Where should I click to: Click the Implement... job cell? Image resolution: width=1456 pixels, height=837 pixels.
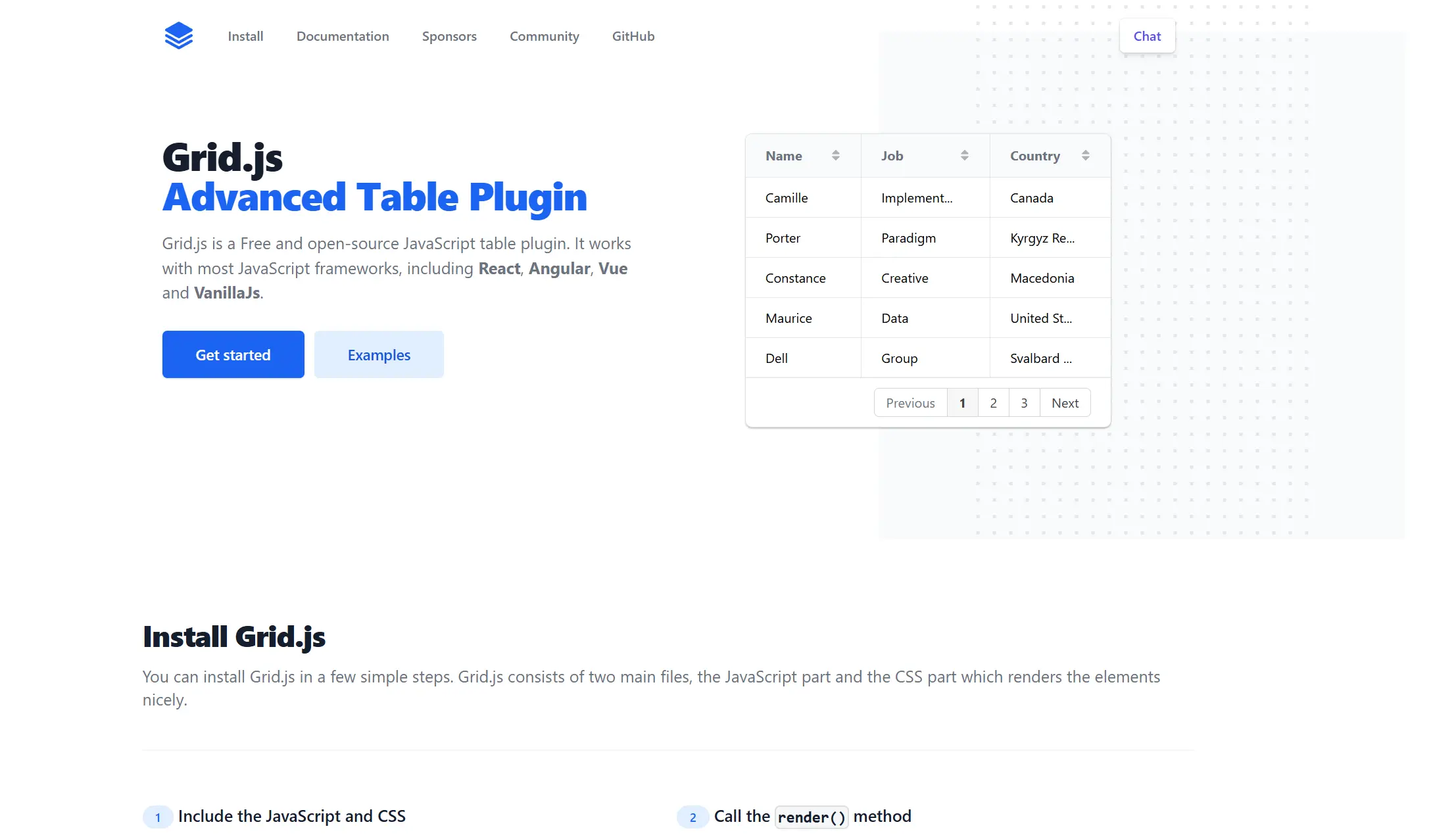(925, 197)
